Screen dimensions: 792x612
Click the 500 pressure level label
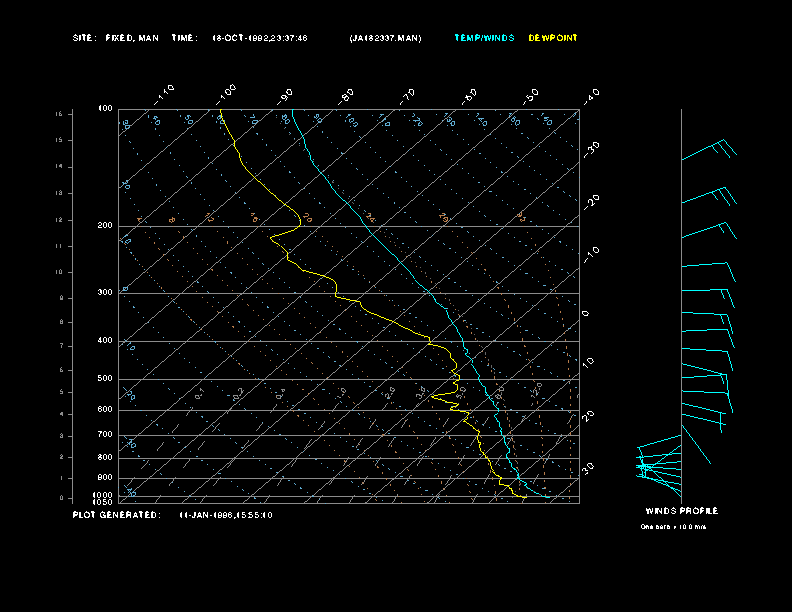click(105, 379)
